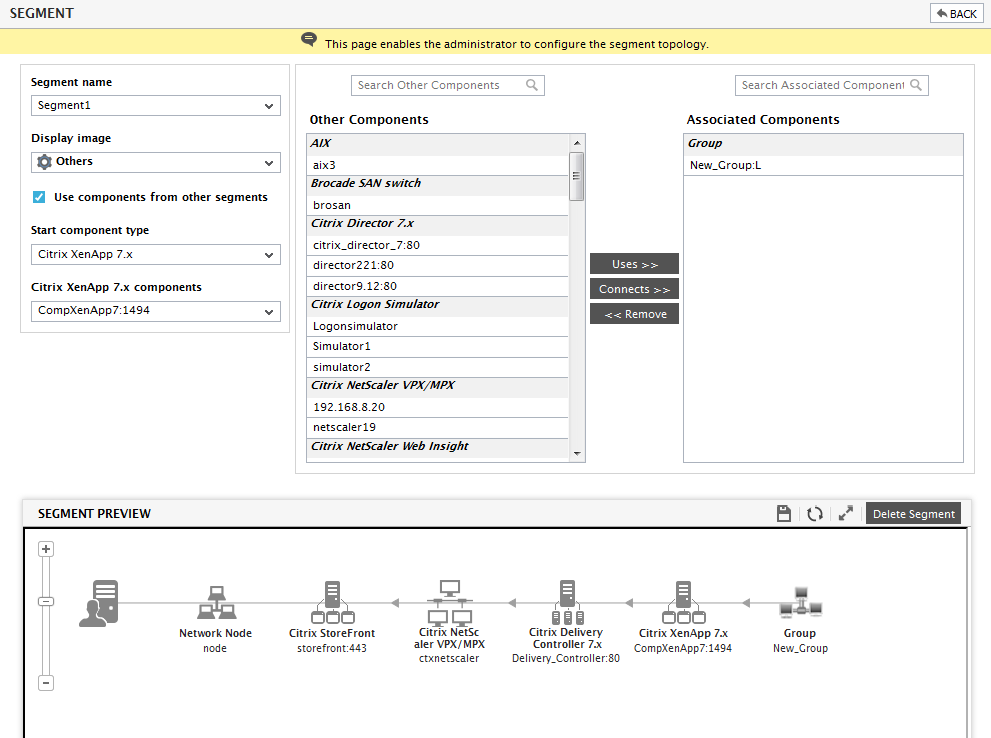Select the Citrix XenApp 7.x topology icon
This screenshot has width=991, height=738.
683,602
